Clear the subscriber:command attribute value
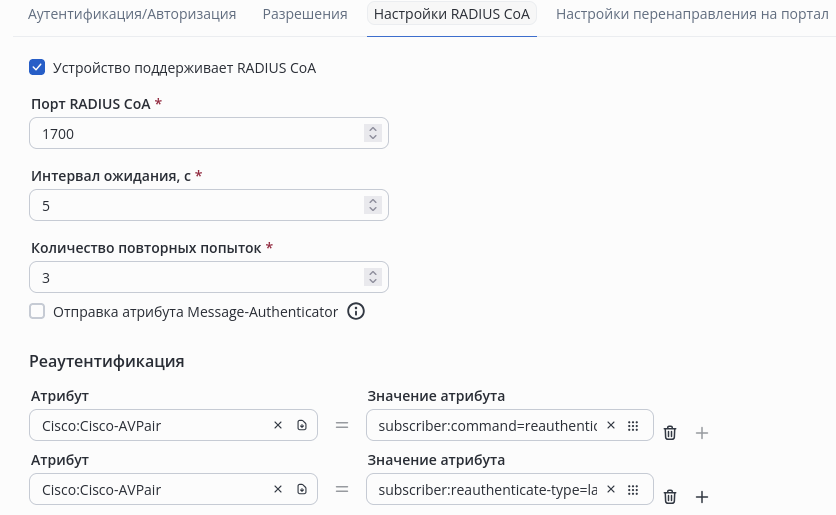The image size is (836, 515). 610,426
